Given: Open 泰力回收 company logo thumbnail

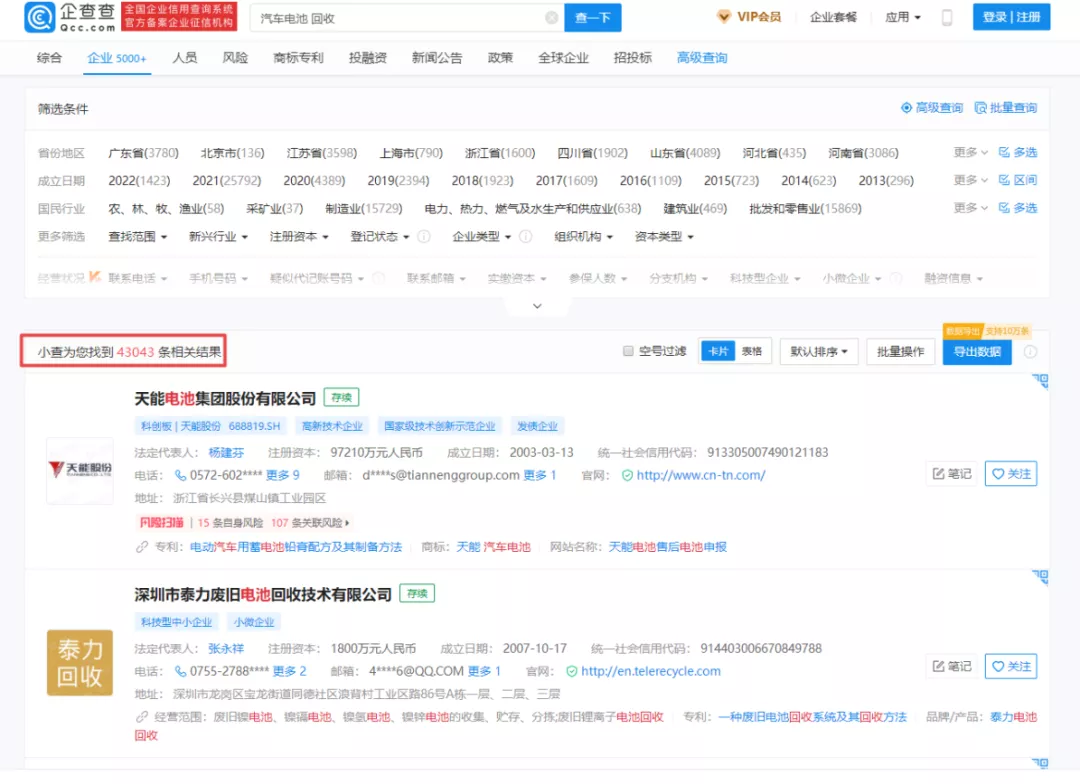Looking at the screenshot, I should pyautogui.click(x=80, y=663).
